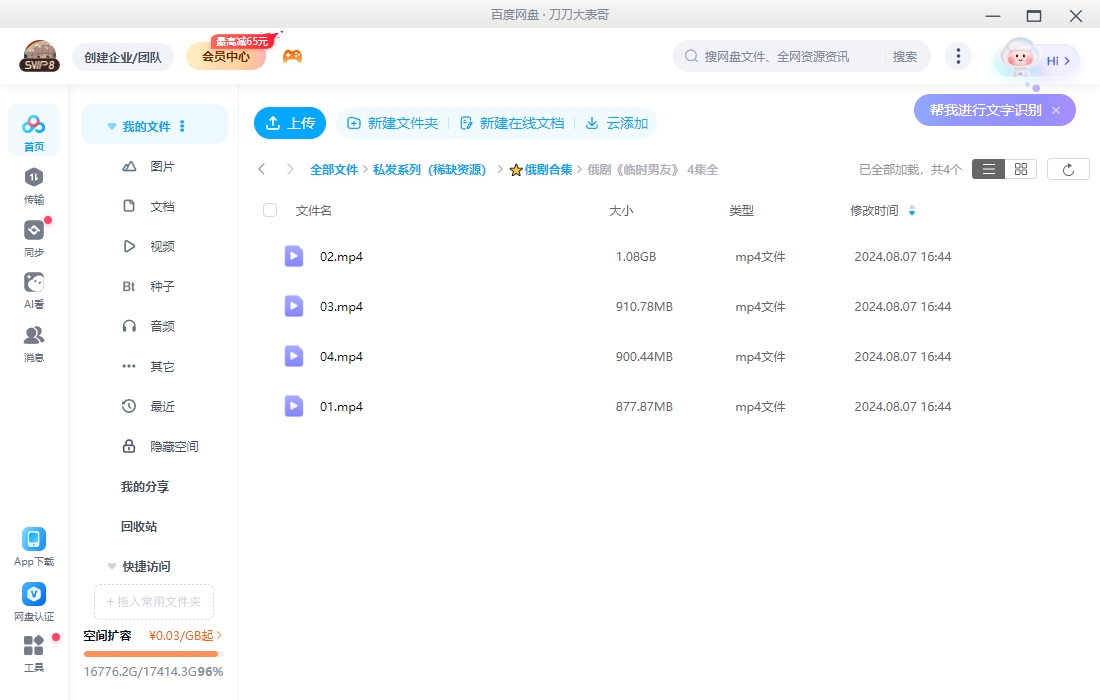Open AI看 from the sidebar

pyautogui.click(x=33, y=287)
